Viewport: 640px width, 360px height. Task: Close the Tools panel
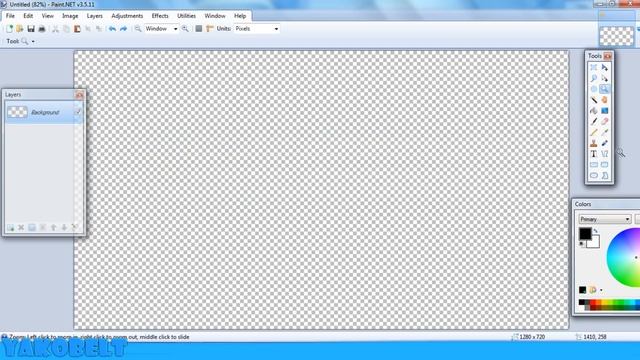[608, 56]
